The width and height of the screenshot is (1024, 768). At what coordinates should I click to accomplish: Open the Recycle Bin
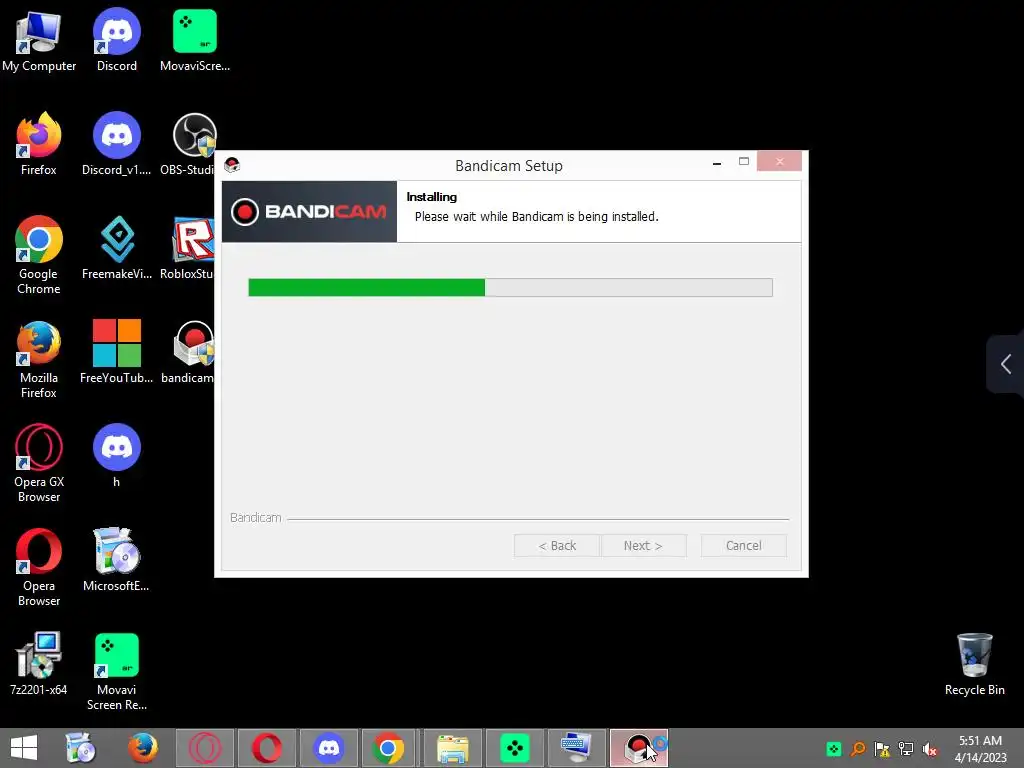974,664
